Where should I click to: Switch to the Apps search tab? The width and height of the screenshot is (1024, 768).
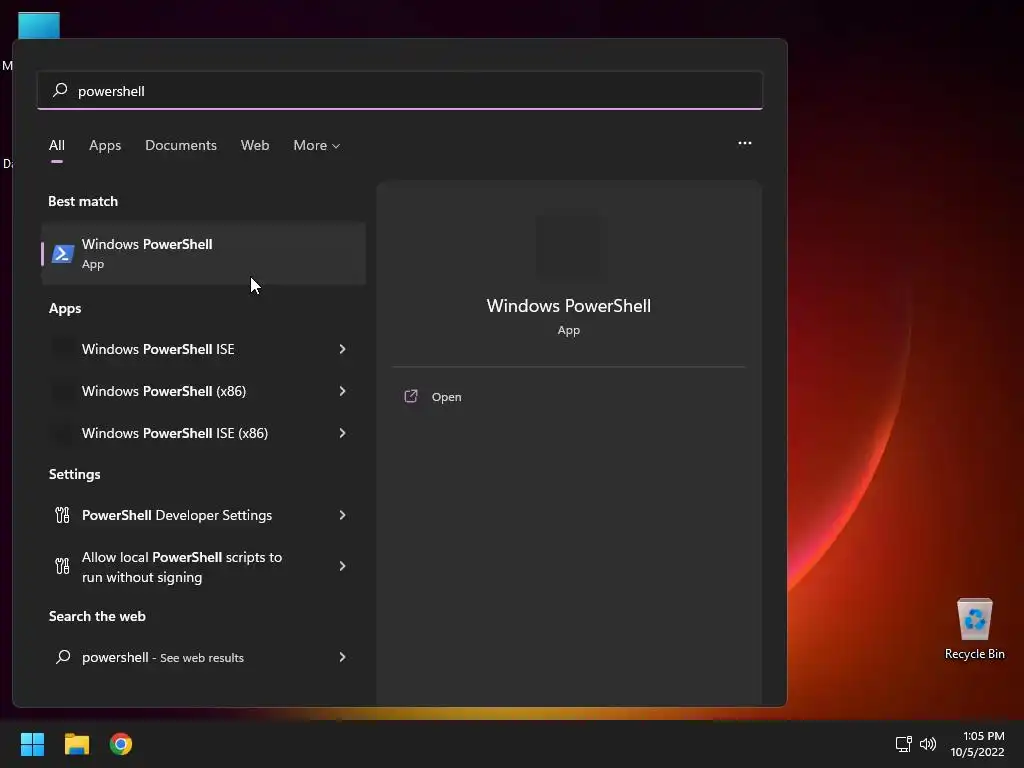tap(105, 145)
